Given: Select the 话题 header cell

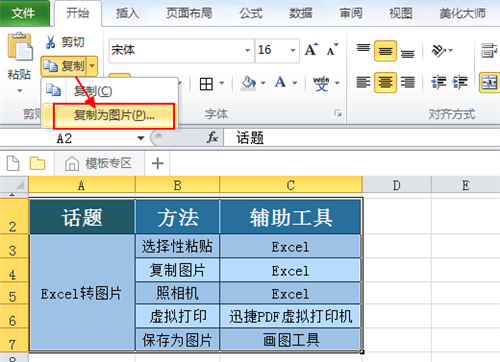Looking at the screenshot, I should 82,217.
